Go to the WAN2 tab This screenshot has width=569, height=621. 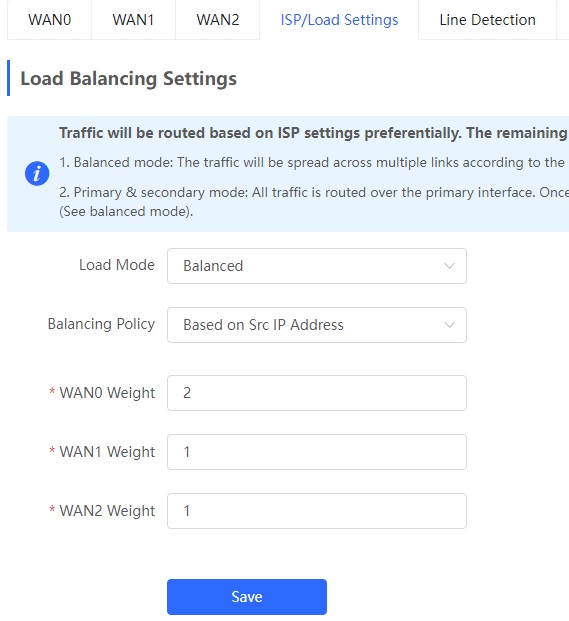click(218, 20)
